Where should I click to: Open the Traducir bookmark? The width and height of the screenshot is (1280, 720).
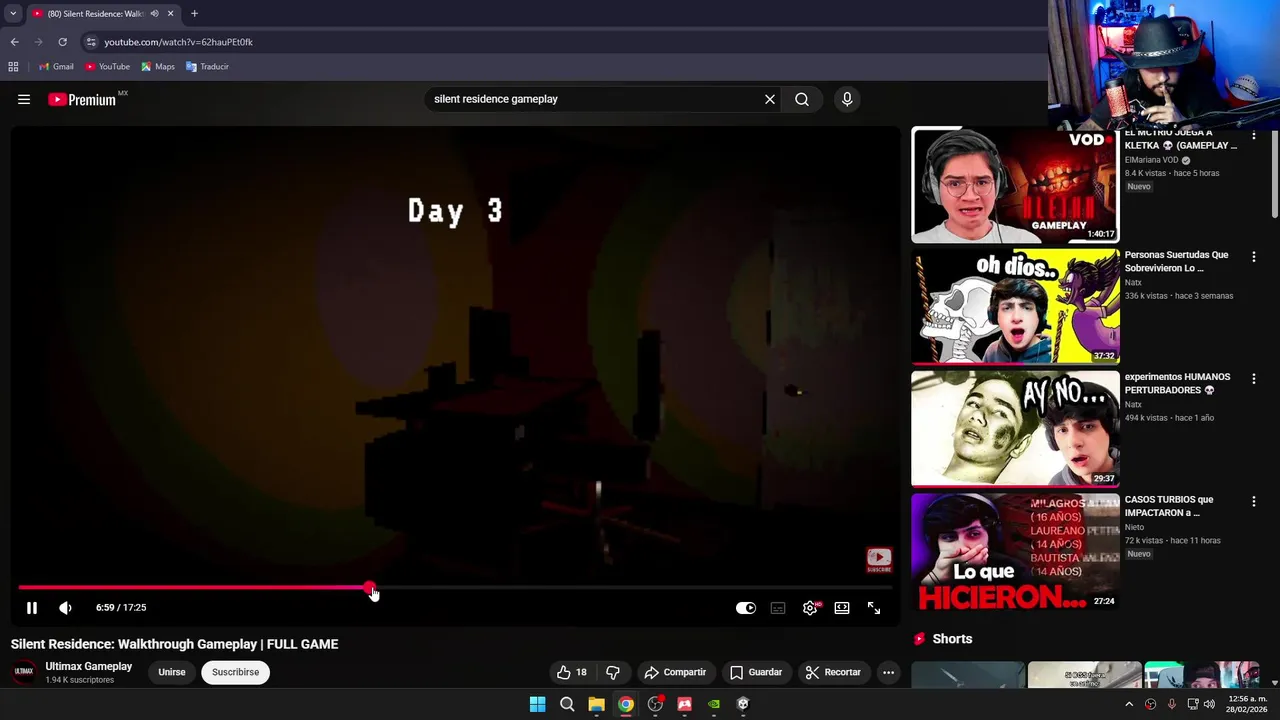point(207,67)
